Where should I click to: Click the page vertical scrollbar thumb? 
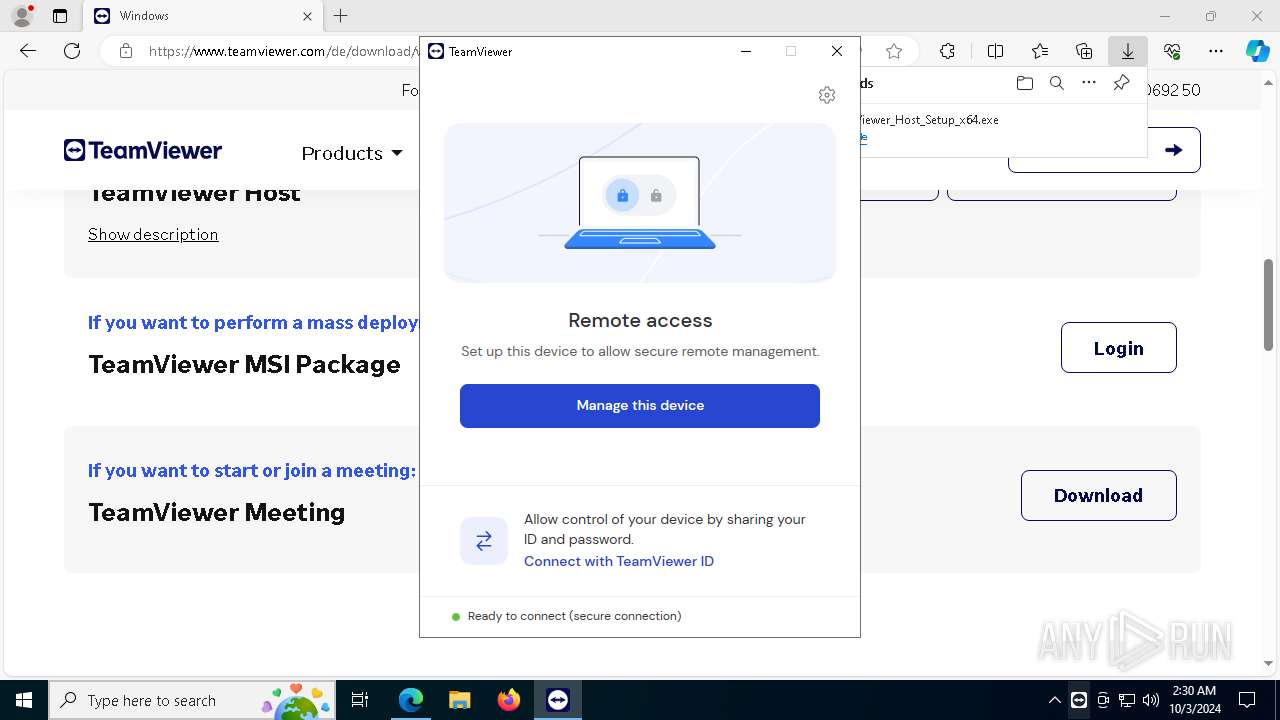[x=1268, y=305]
